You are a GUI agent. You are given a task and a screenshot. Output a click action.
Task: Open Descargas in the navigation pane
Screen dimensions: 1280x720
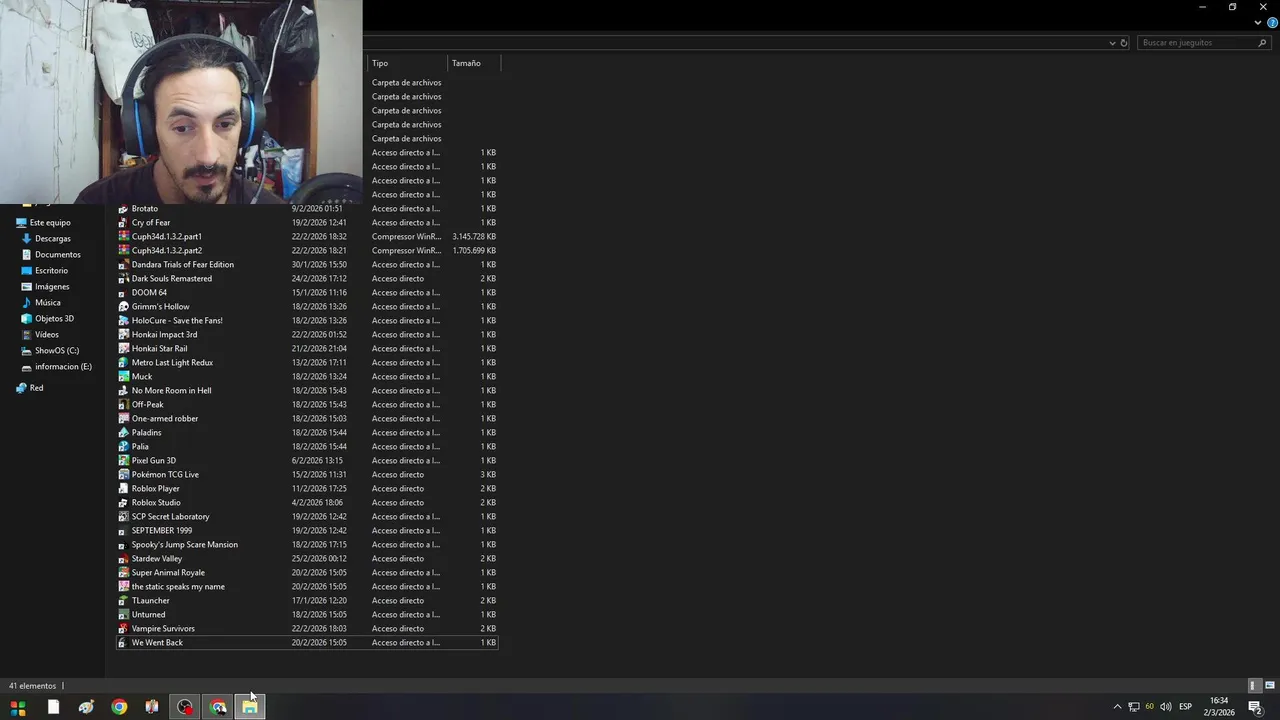53,239
